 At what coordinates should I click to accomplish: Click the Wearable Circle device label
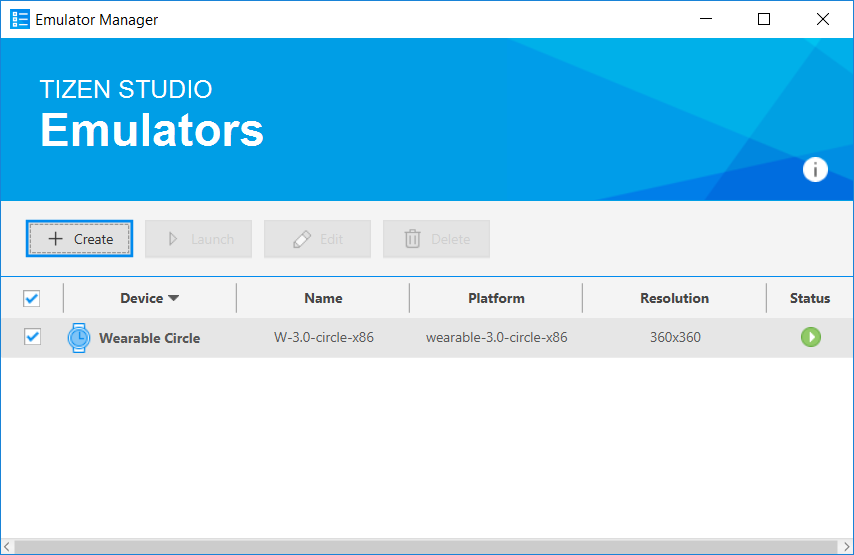[x=149, y=338]
